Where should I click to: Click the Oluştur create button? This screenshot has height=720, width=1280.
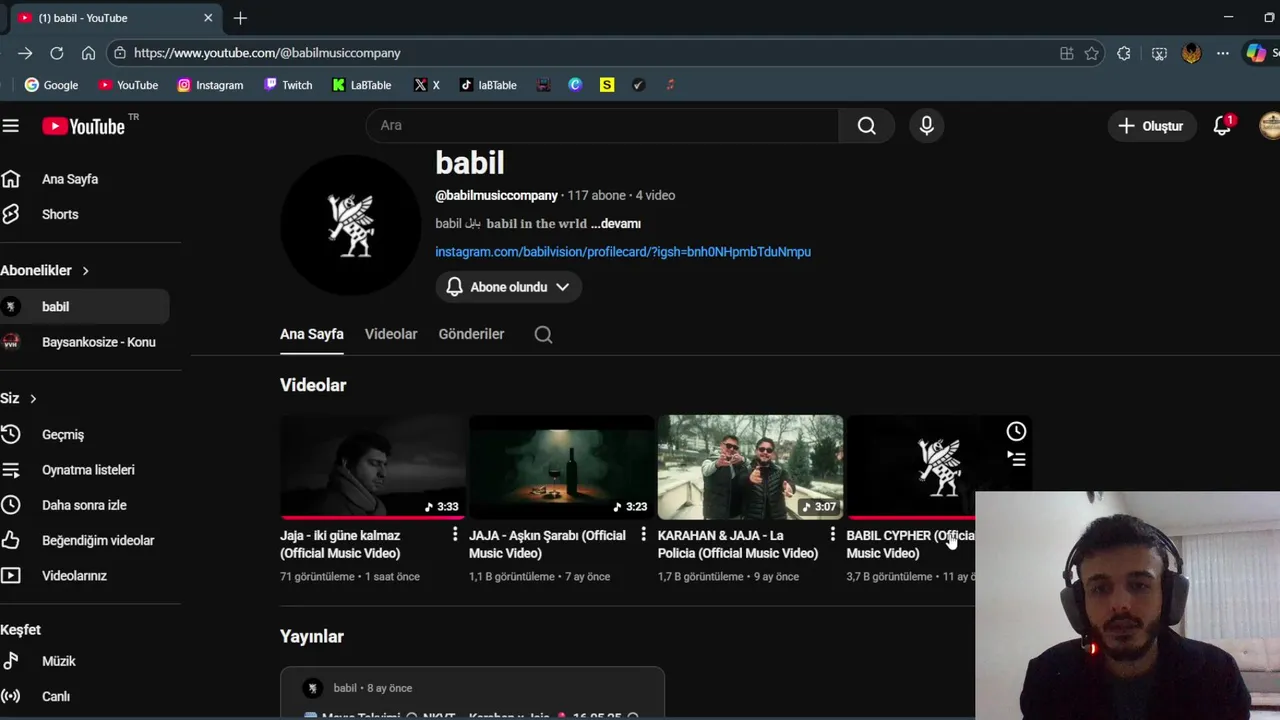[1151, 126]
